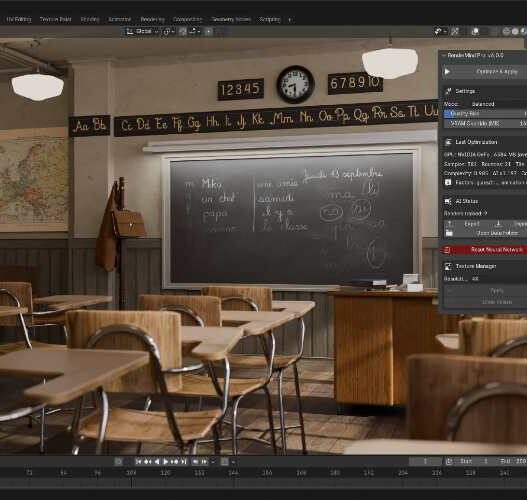Screen dimensions: 527x500
Task: Play the animation forward
Action: 166,462
